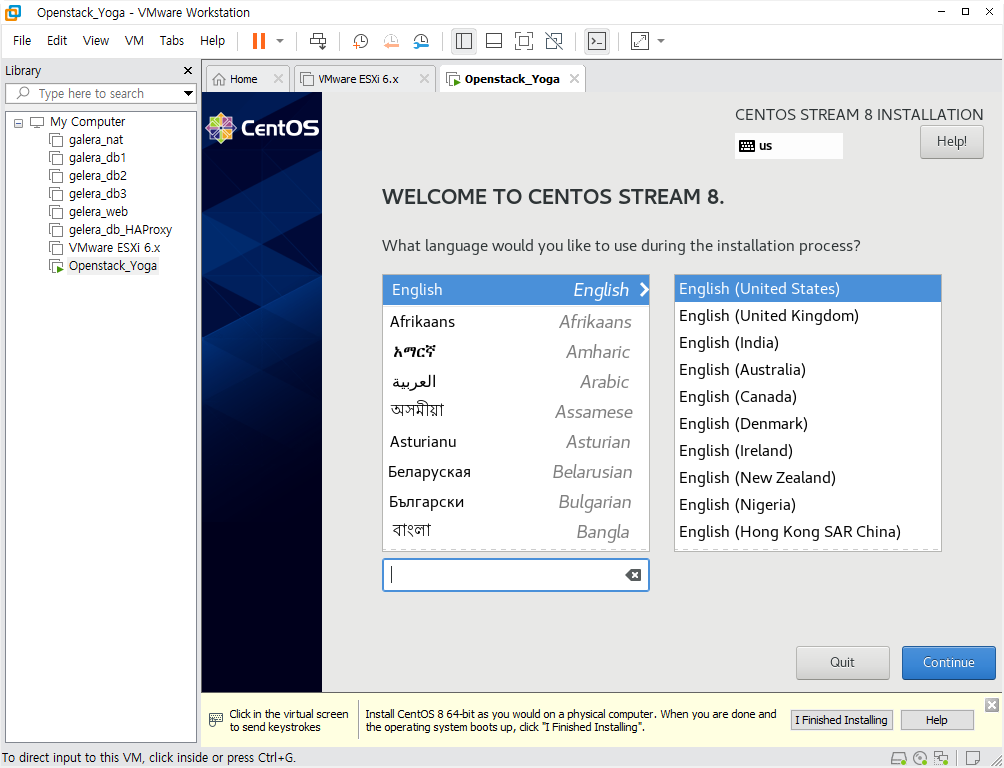Image resolution: width=1004 pixels, height=768 pixels.
Task: Click the Quit button
Action: tap(842, 662)
